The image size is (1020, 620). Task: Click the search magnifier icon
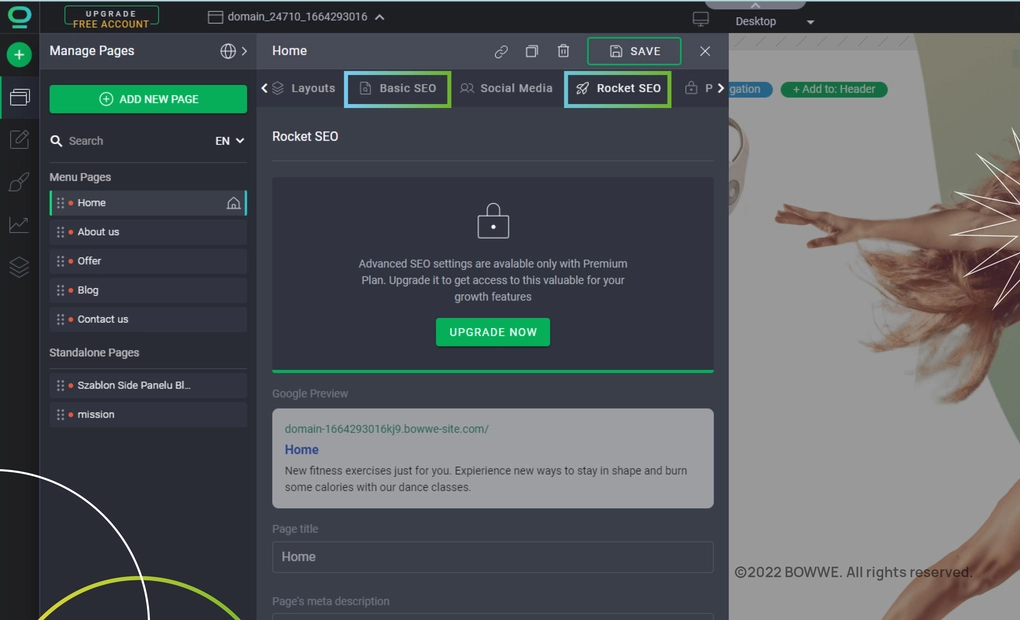coord(57,141)
